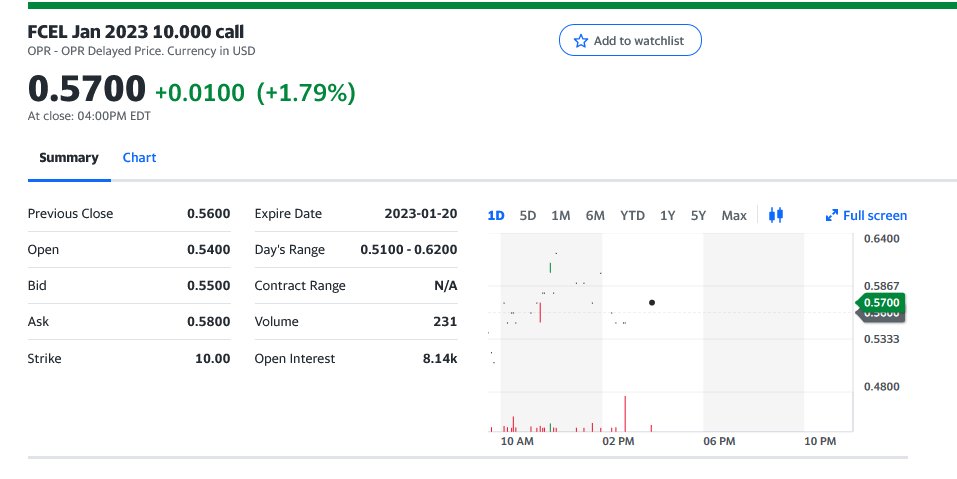
Task: Click the Volume value 231
Action: (x=445, y=322)
